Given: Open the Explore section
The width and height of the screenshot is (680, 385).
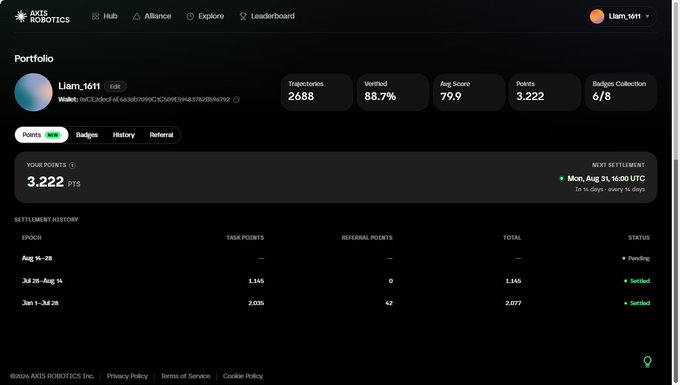Looking at the screenshot, I should [x=205, y=16].
